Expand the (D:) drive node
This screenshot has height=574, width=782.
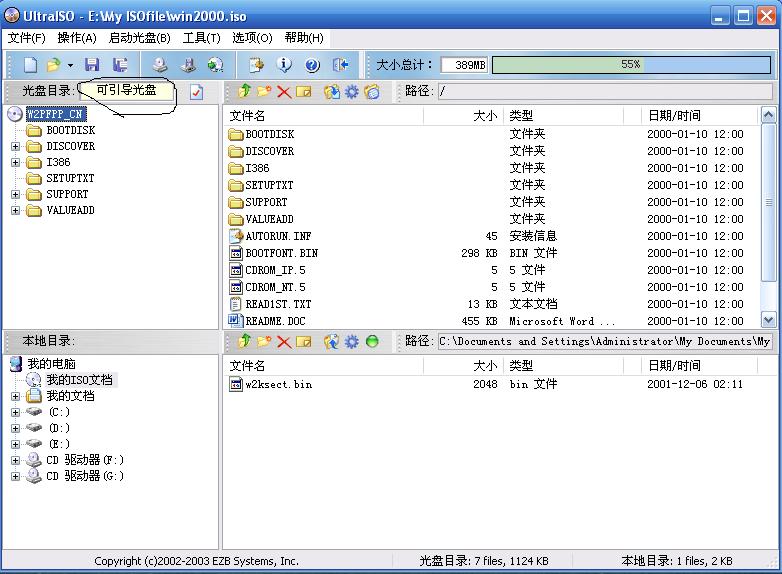coord(15,428)
